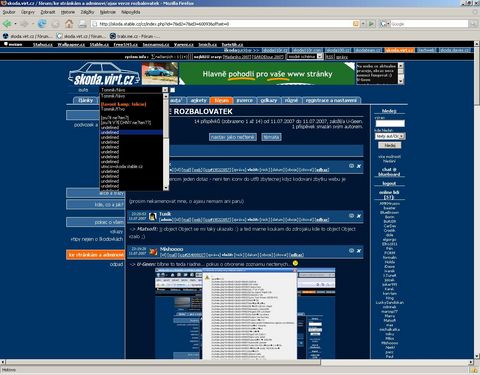Click the Firefox Back arrow button
The image size is (480, 375).
(7, 24)
